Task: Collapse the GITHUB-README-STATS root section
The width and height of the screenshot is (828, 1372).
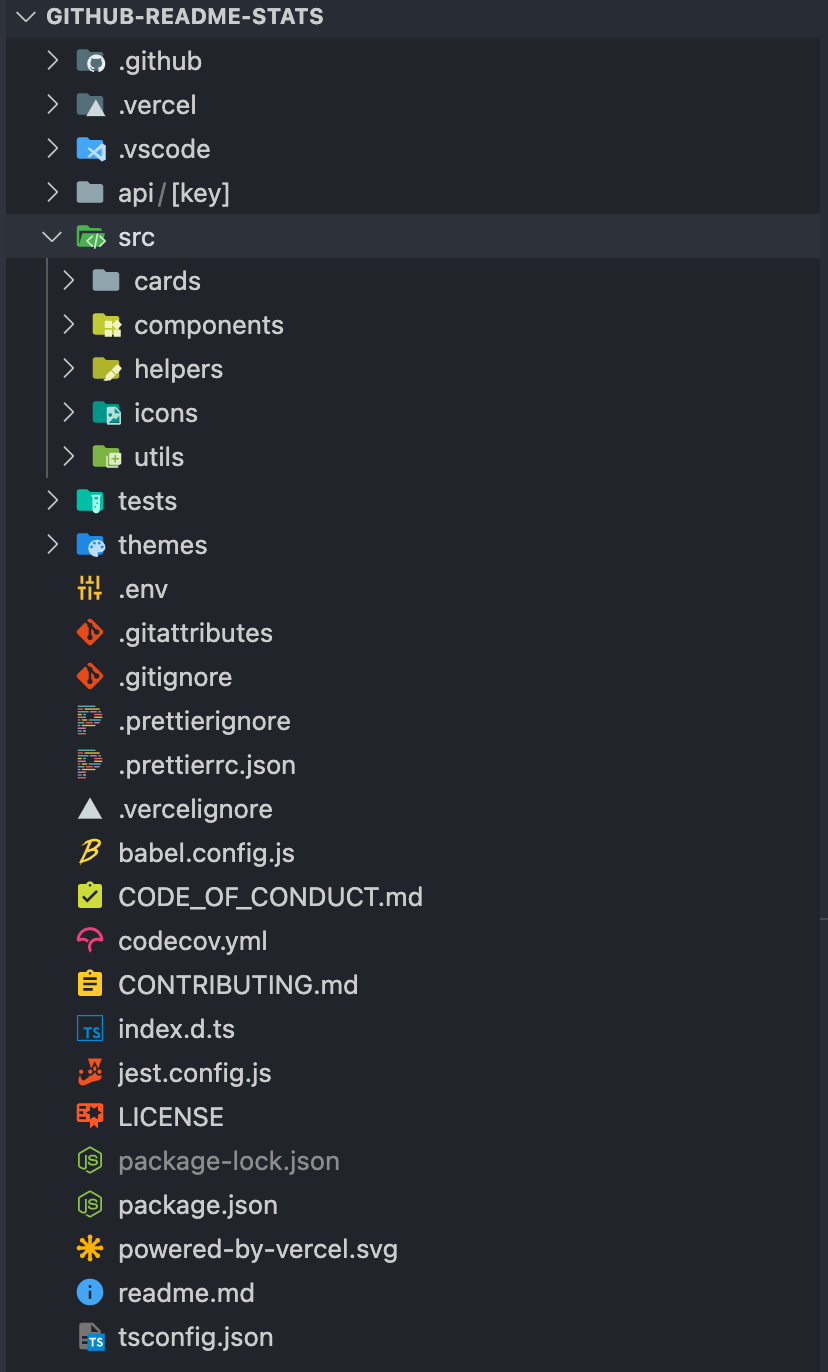Action: point(26,17)
